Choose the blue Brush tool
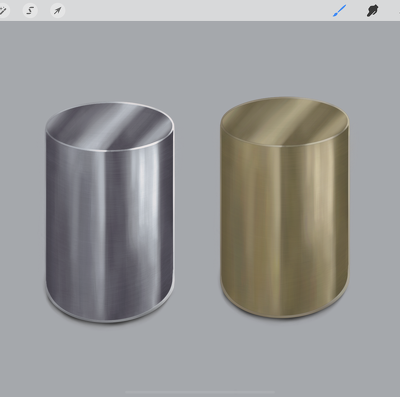400x397 pixels. (x=339, y=11)
